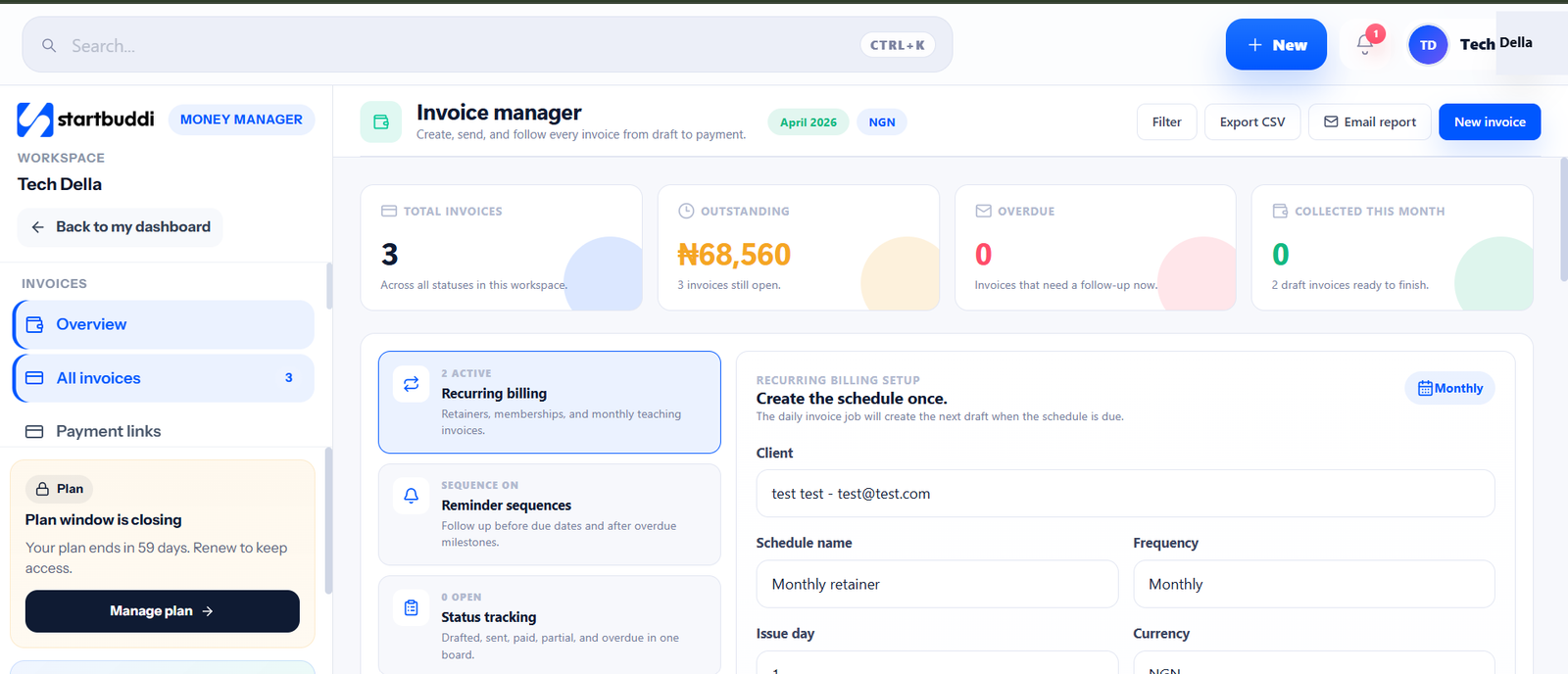Click the Reminder sequences bell icon

(412, 496)
